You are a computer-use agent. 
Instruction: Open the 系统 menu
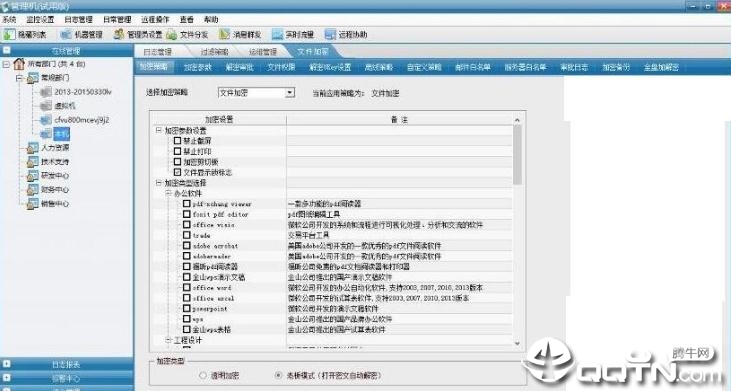(9, 20)
